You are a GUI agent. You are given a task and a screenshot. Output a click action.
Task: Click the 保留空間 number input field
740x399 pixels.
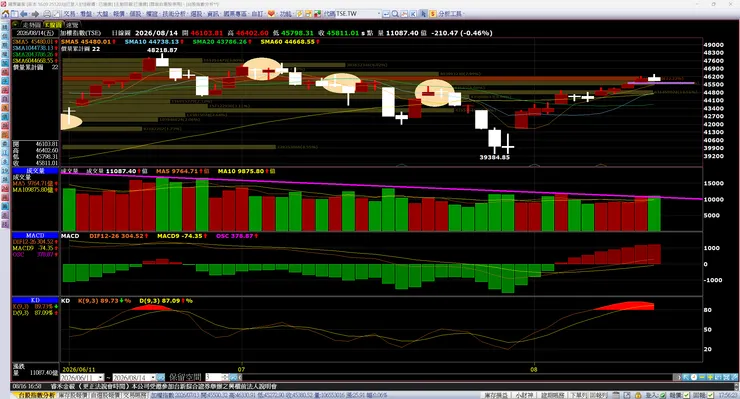tap(213, 378)
